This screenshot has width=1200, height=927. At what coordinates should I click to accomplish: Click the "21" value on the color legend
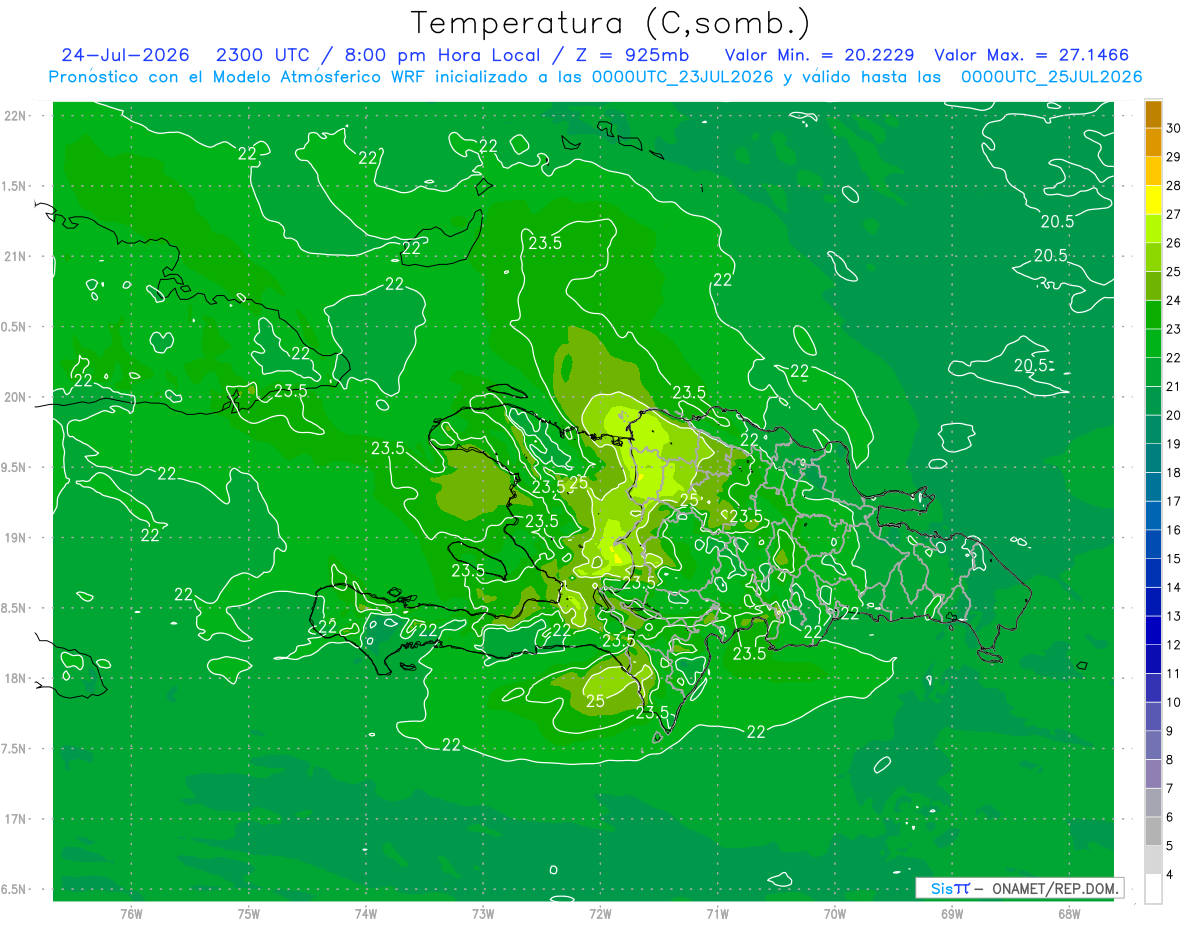pos(1173,386)
